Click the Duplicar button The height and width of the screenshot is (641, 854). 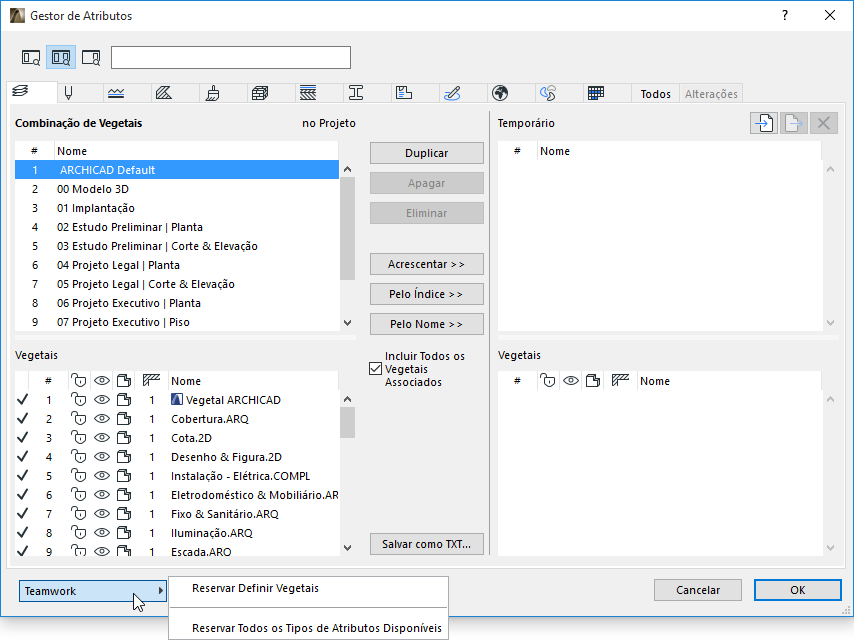pos(426,153)
